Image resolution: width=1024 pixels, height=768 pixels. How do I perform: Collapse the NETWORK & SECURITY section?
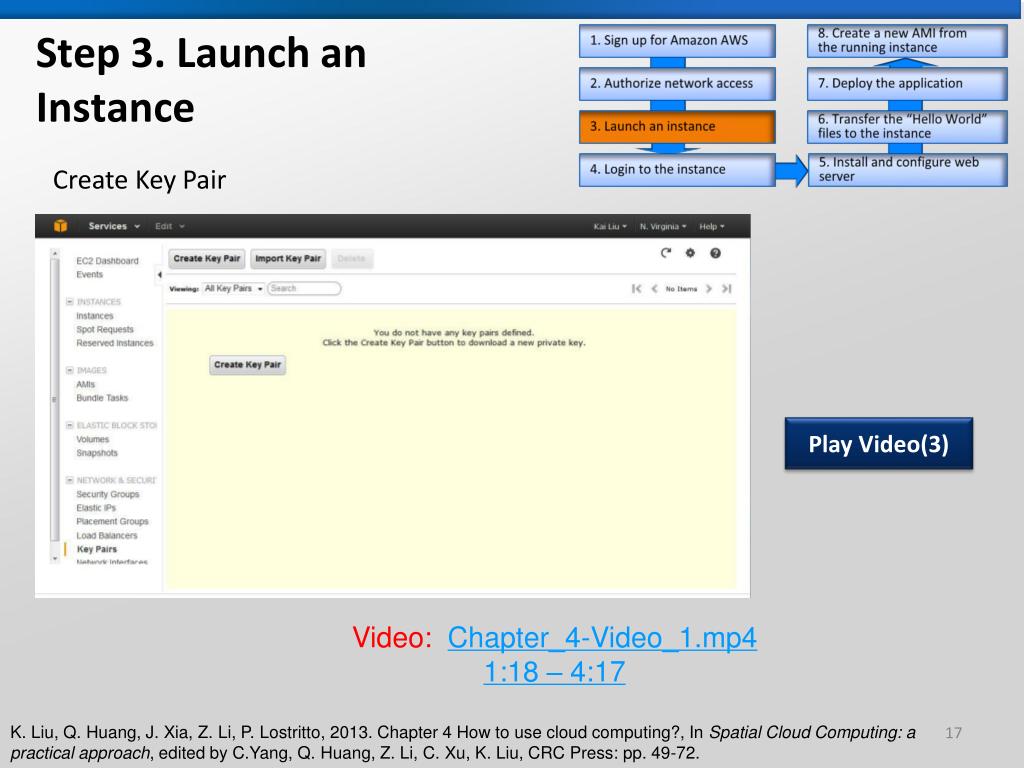point(68,479)
